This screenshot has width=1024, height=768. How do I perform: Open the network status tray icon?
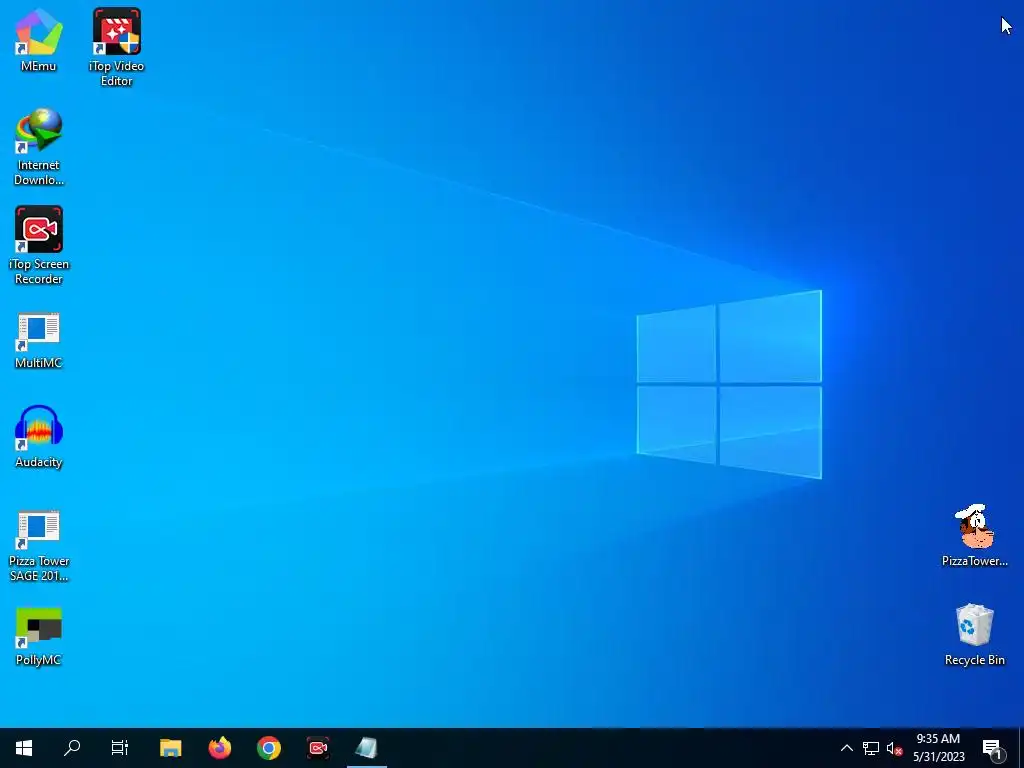click(x=871, y=748)
